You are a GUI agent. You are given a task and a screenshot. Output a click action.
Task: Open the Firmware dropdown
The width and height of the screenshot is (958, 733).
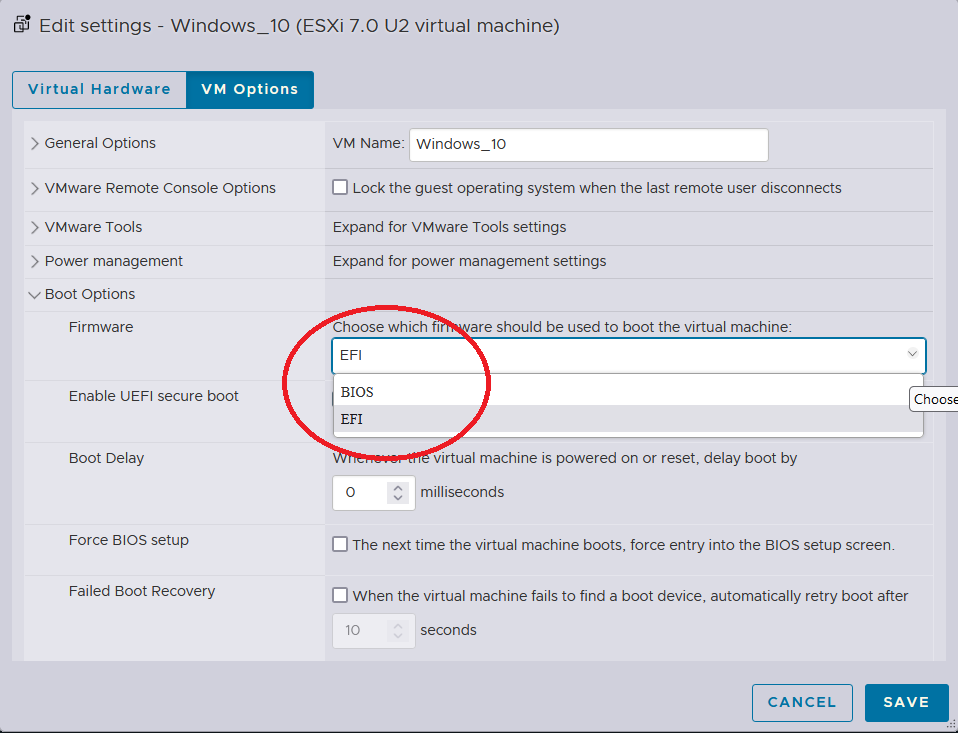(x=629, y=355)
